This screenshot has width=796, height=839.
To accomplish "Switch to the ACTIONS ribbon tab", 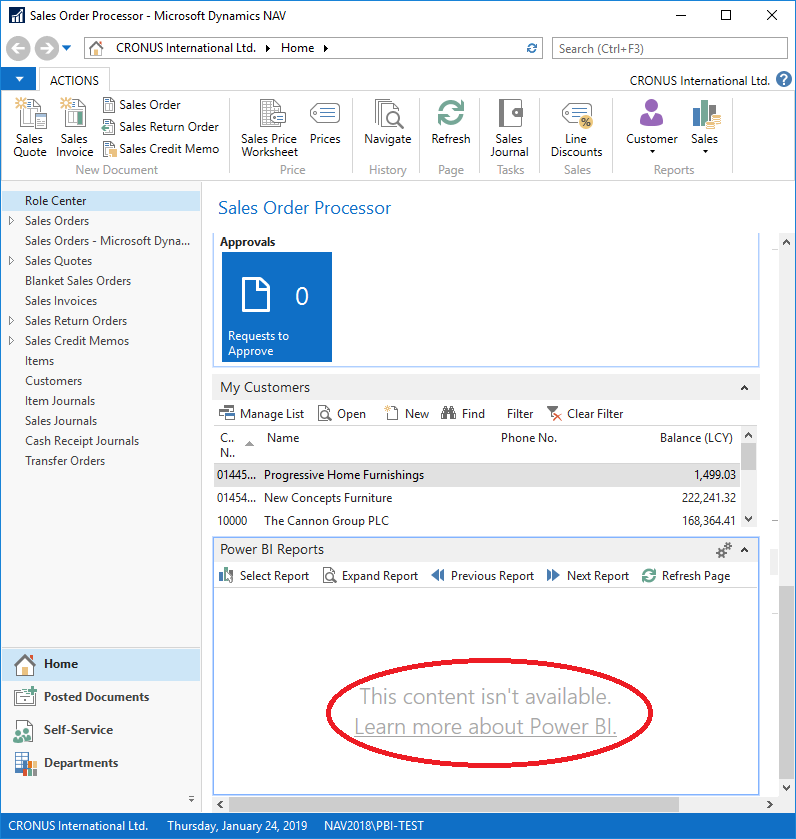I will point(74,80).
